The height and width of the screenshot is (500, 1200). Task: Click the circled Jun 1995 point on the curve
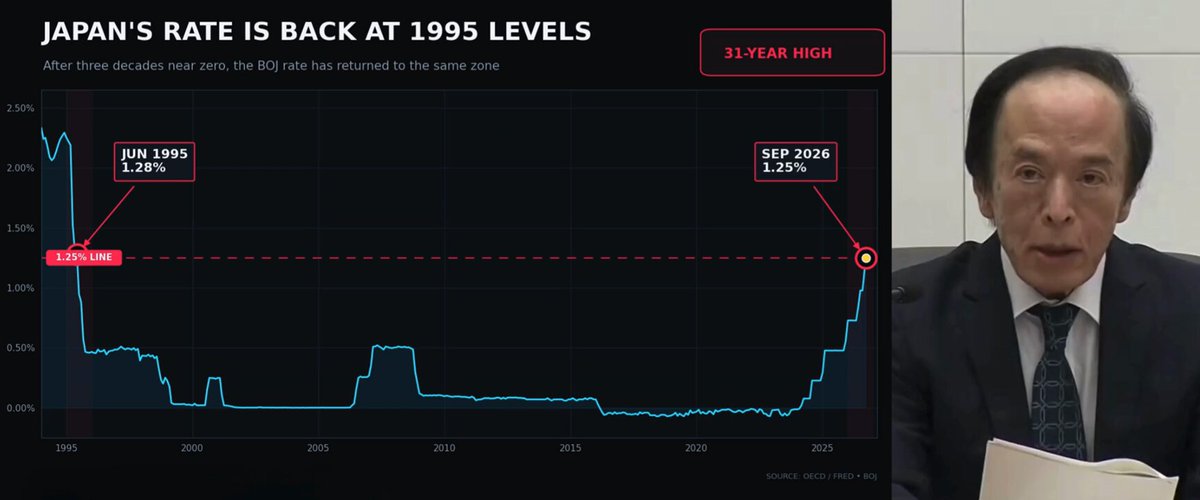77,254
